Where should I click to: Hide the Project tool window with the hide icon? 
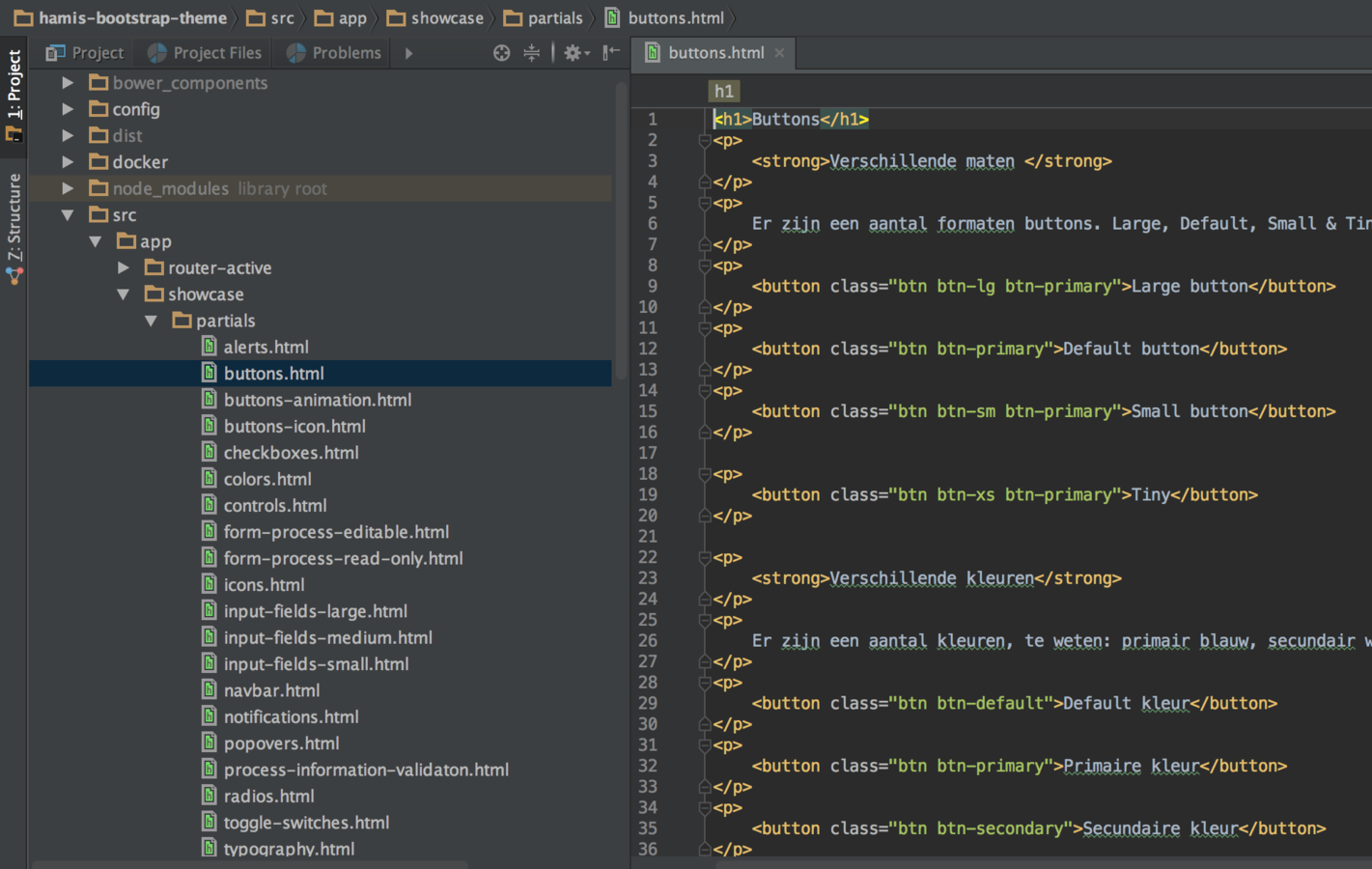pos(611,53)
